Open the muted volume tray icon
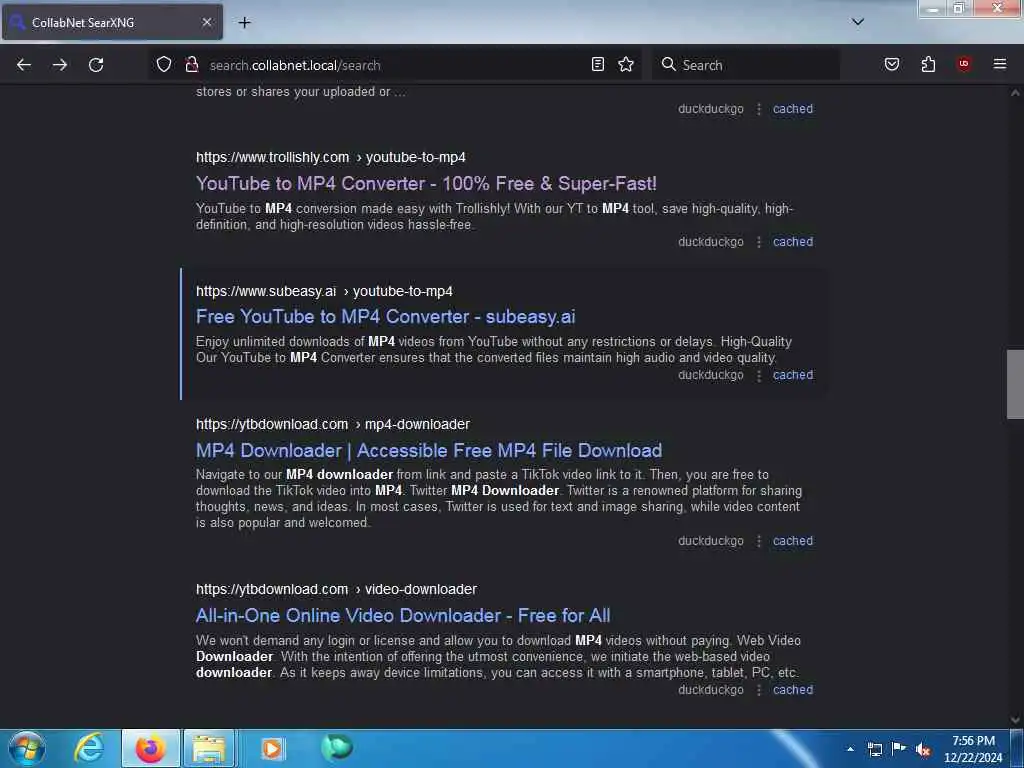Image resolution: width=1024 pixels, height=768 pixels. pos(923,749)
